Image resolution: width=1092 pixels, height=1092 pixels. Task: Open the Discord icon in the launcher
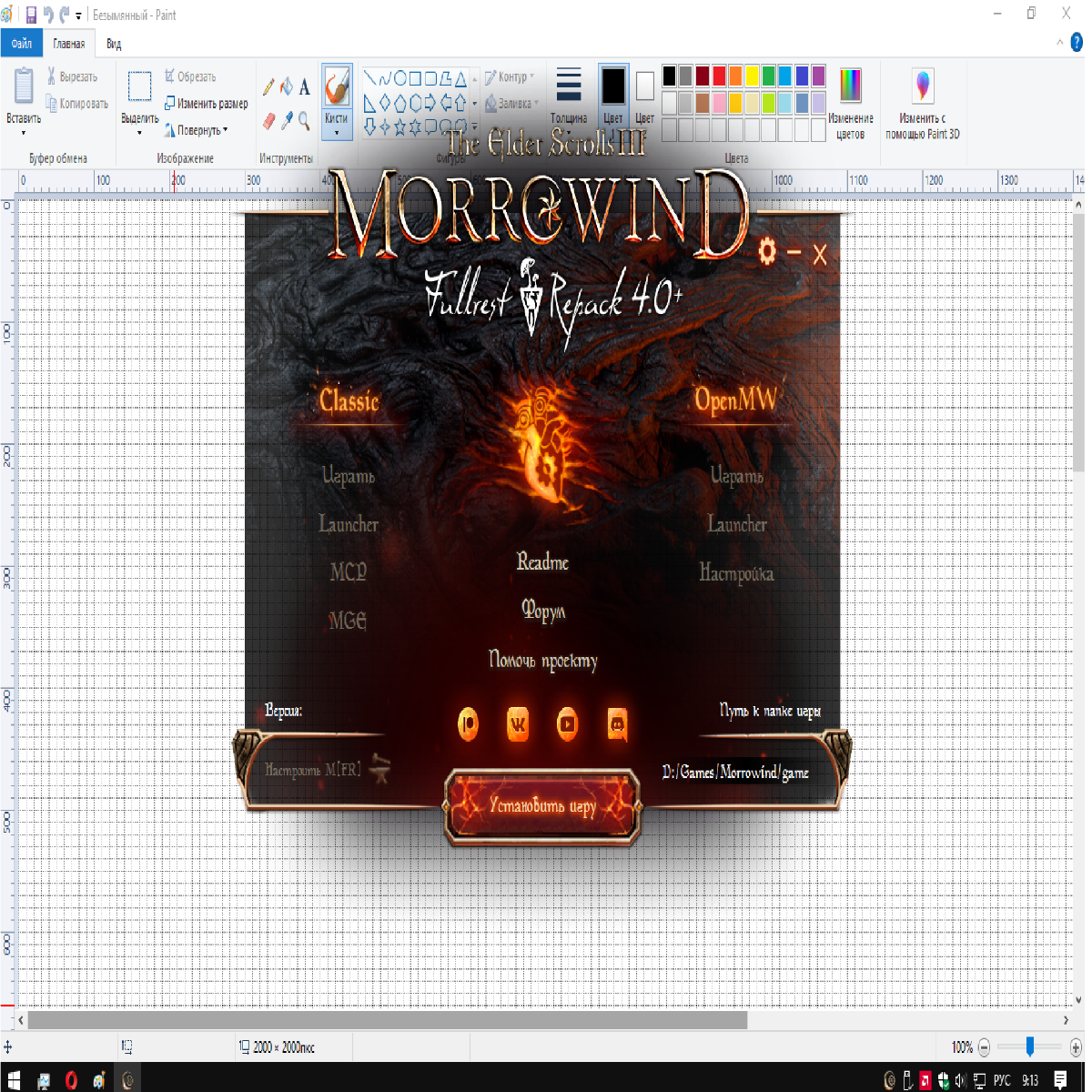tap(618, 725)
